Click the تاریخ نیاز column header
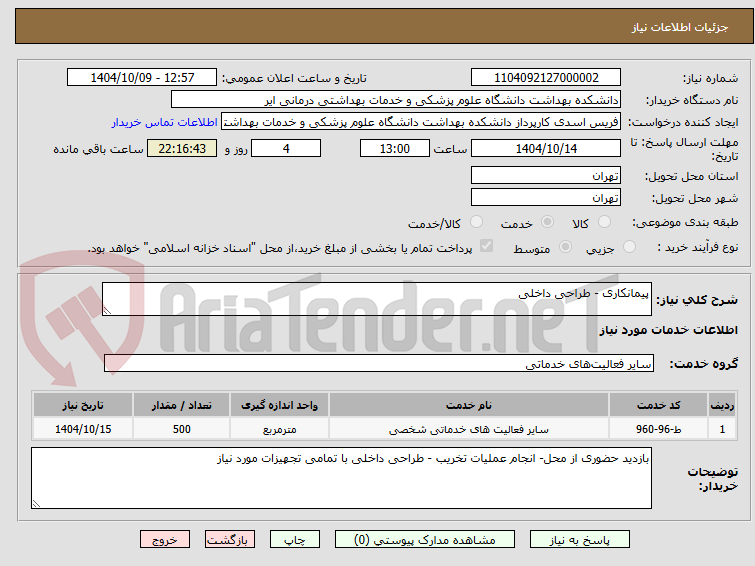 [x=83, y=405]
